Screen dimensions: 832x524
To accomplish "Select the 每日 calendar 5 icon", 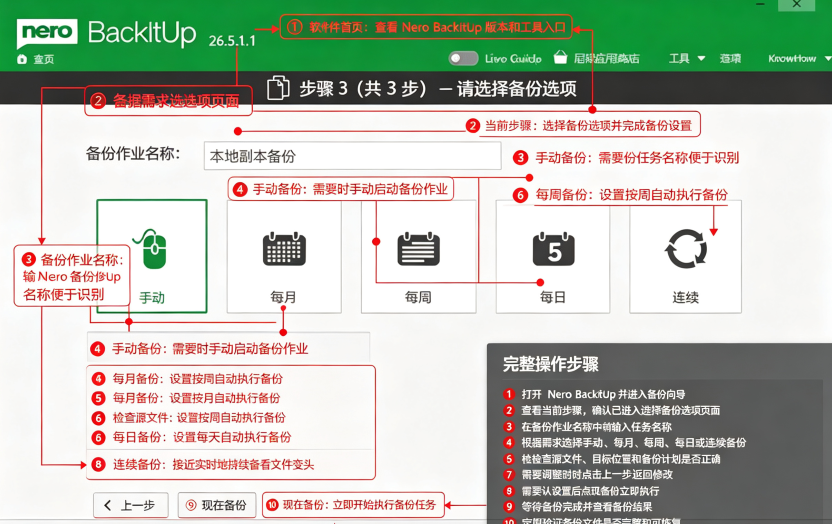I will 553,249.
